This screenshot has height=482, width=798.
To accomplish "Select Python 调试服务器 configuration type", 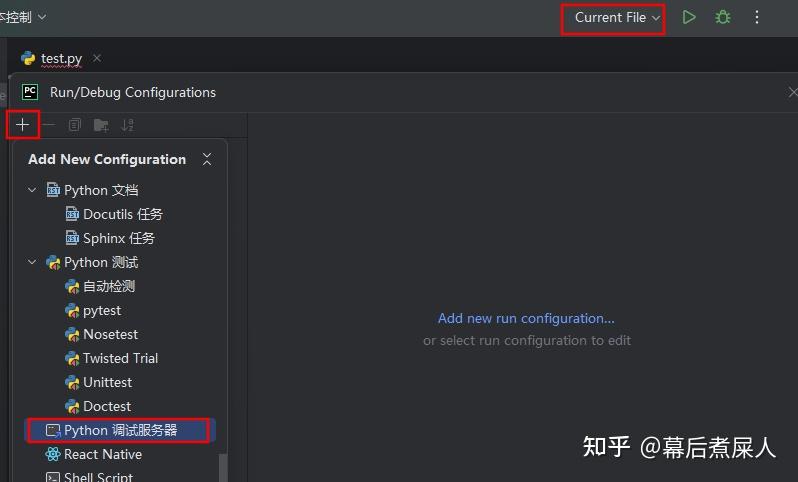I will point(120,430).
